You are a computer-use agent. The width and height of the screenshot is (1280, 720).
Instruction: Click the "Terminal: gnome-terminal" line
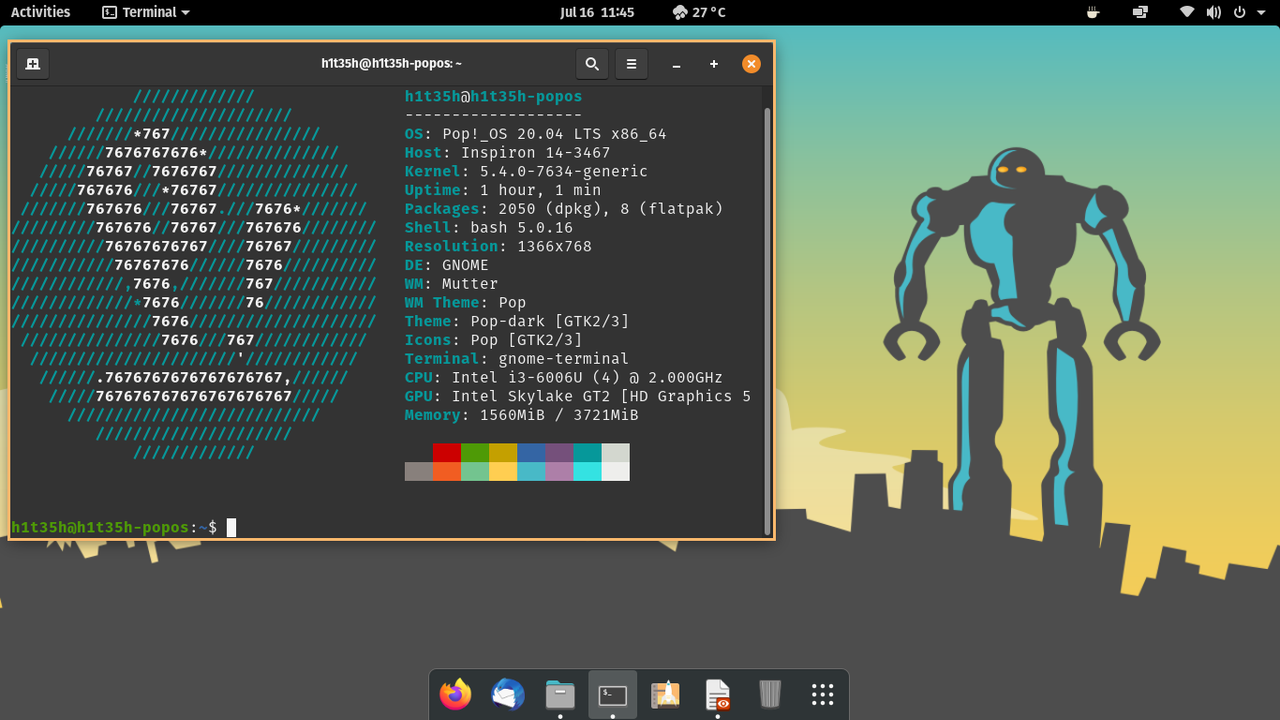[x=517, y=359]
